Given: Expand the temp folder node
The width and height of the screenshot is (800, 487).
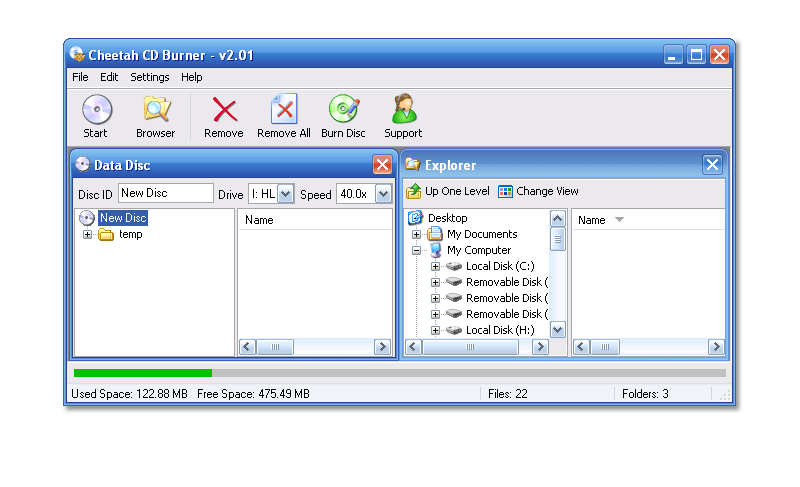Looking at the screenshot, I should (88, 235).
